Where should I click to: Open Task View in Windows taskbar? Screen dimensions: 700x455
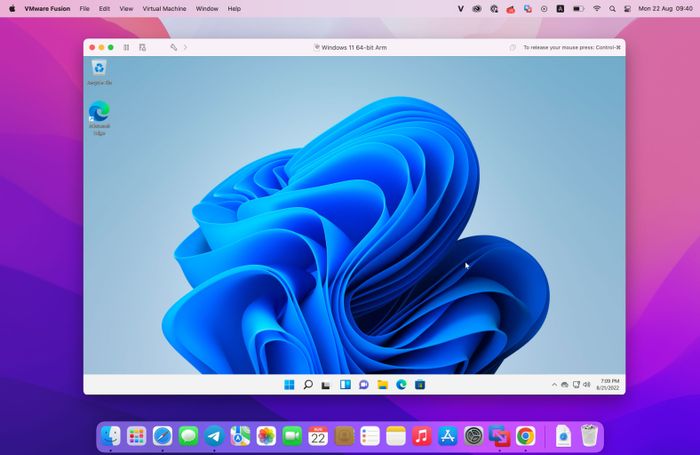click(x=326, y=384)
